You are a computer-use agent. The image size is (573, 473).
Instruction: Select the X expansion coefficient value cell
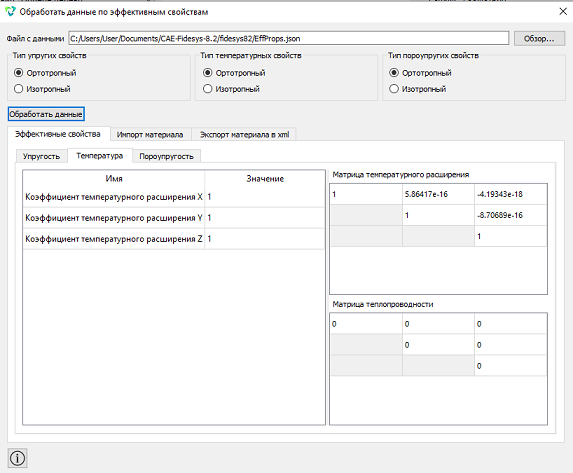click(265, 197)
